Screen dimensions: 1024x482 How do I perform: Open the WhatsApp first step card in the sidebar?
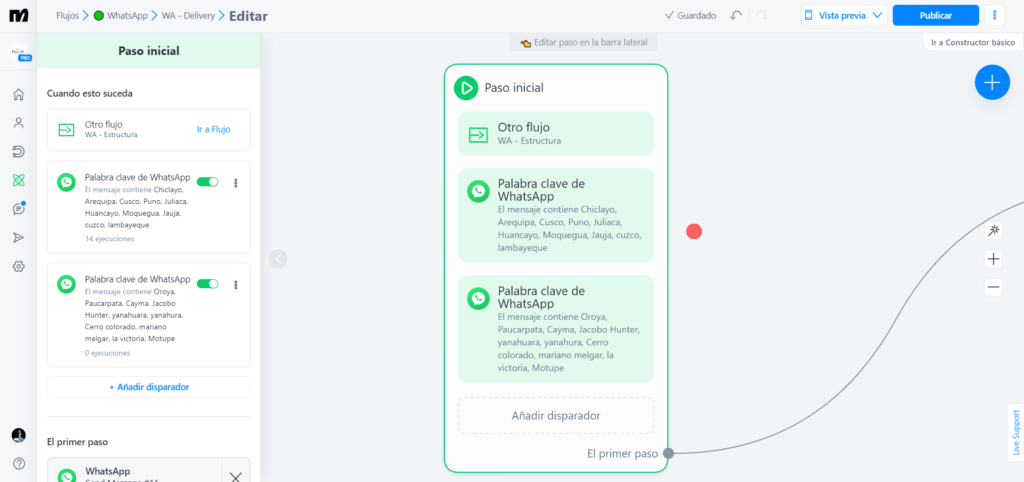click(x=135, y=471)
